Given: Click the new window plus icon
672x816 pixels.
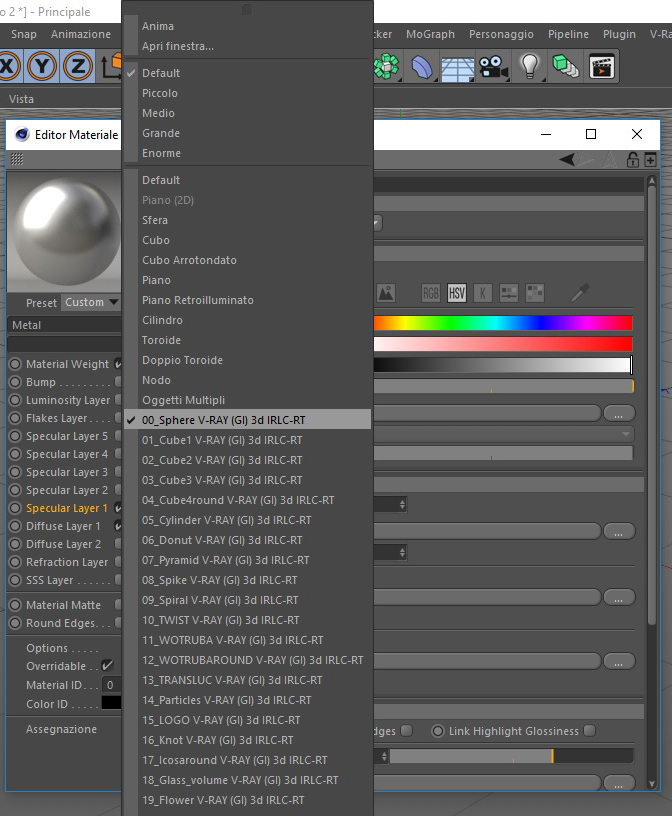Looking at the screenshot, I should 650,159.
